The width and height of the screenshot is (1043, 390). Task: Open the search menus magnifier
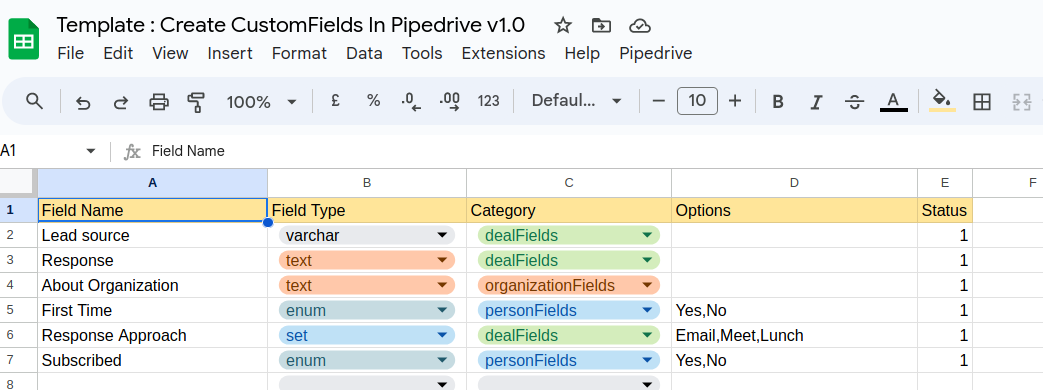(x=35, y=101)
